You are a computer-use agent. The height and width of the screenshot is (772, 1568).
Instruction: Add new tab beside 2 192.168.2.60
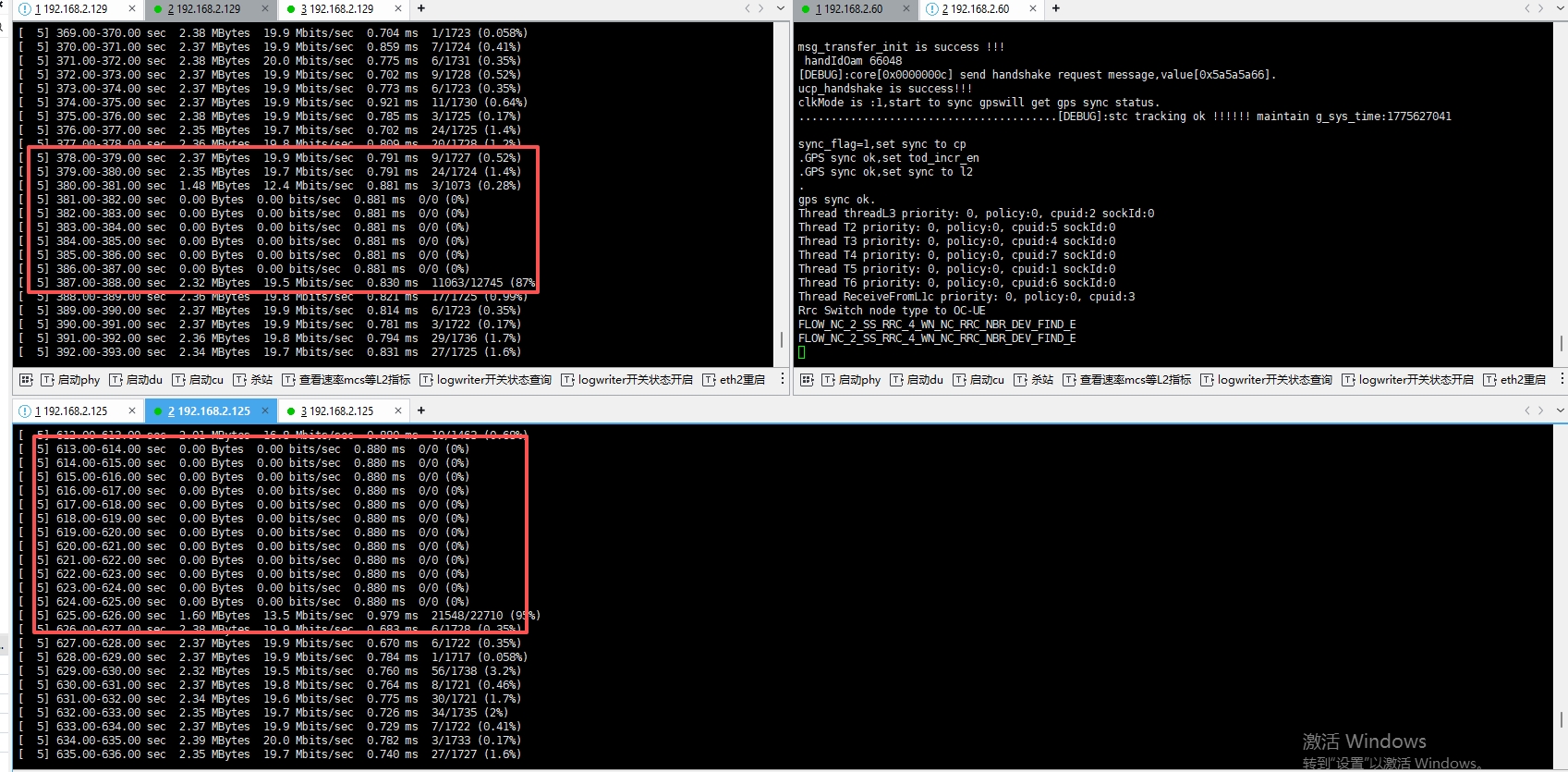[1056, 8]
